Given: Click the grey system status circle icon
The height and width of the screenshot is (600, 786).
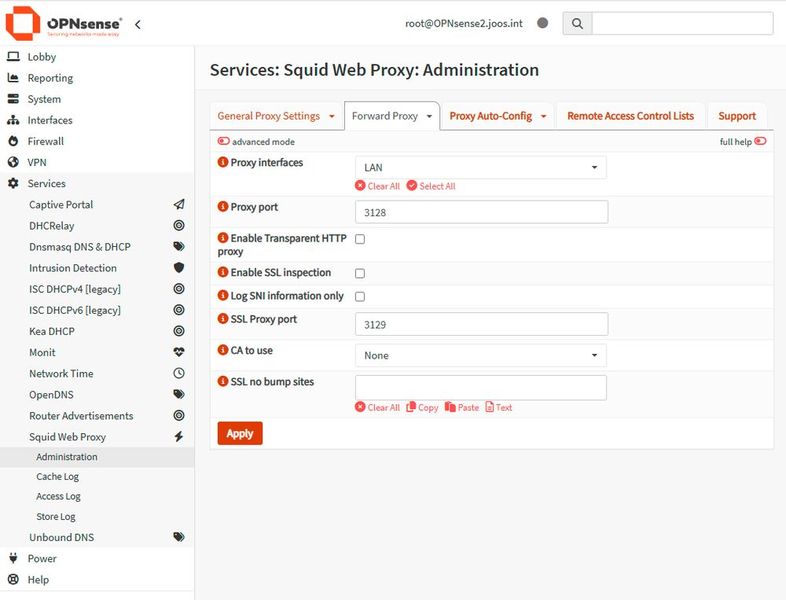Looking at the screenshot, I should 542,23.
